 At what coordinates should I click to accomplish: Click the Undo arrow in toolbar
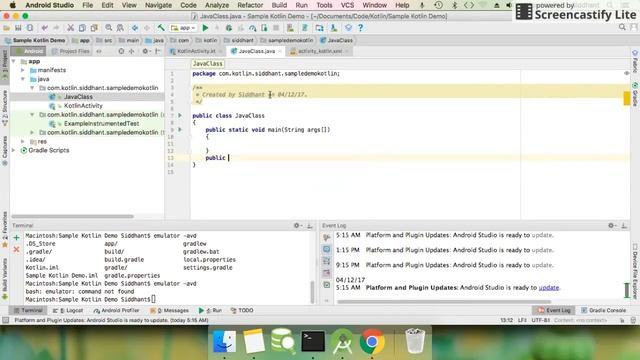(44, 28)
